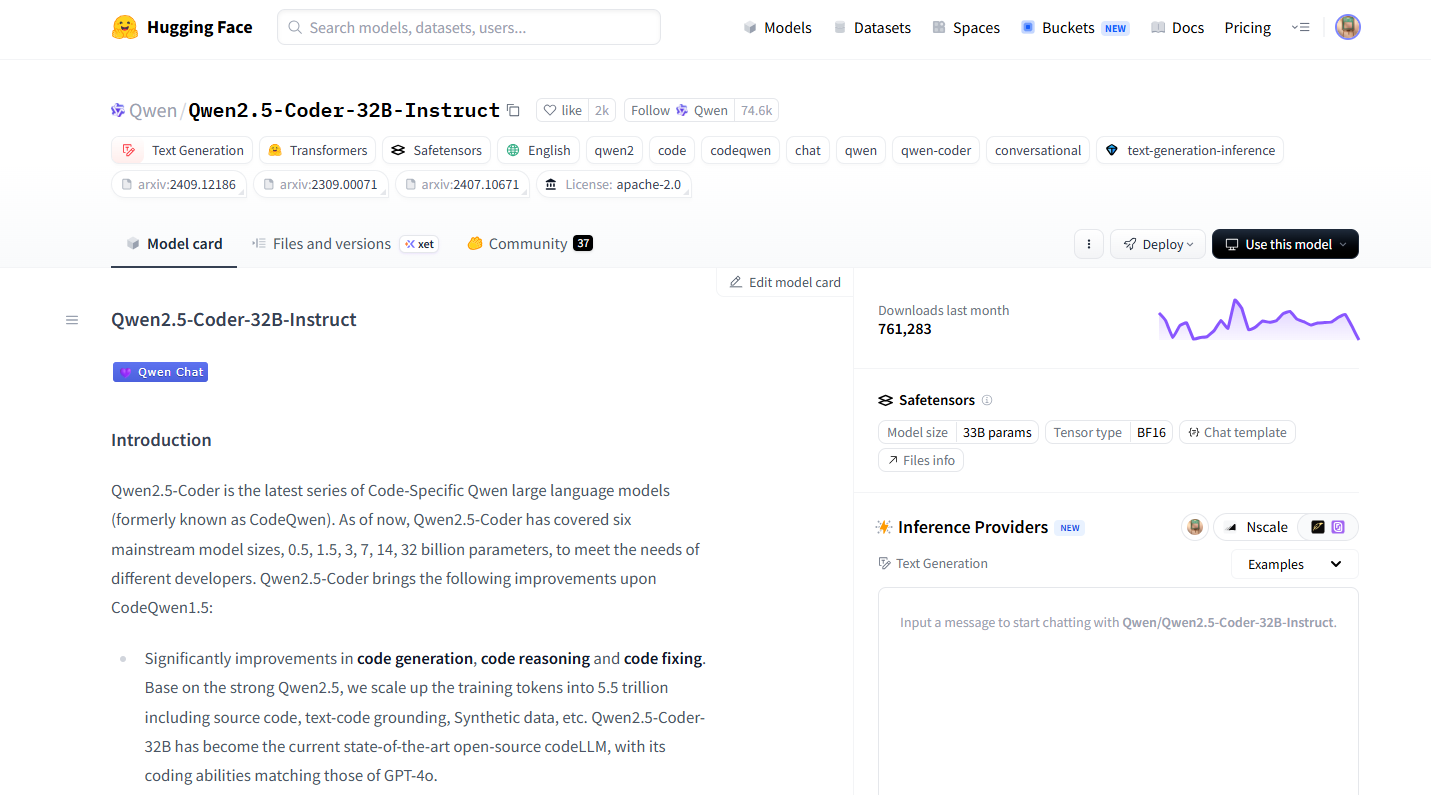This screenshot has width=1431, height=795.
Task: Open the three-dot more options button
Action: 1088,244
